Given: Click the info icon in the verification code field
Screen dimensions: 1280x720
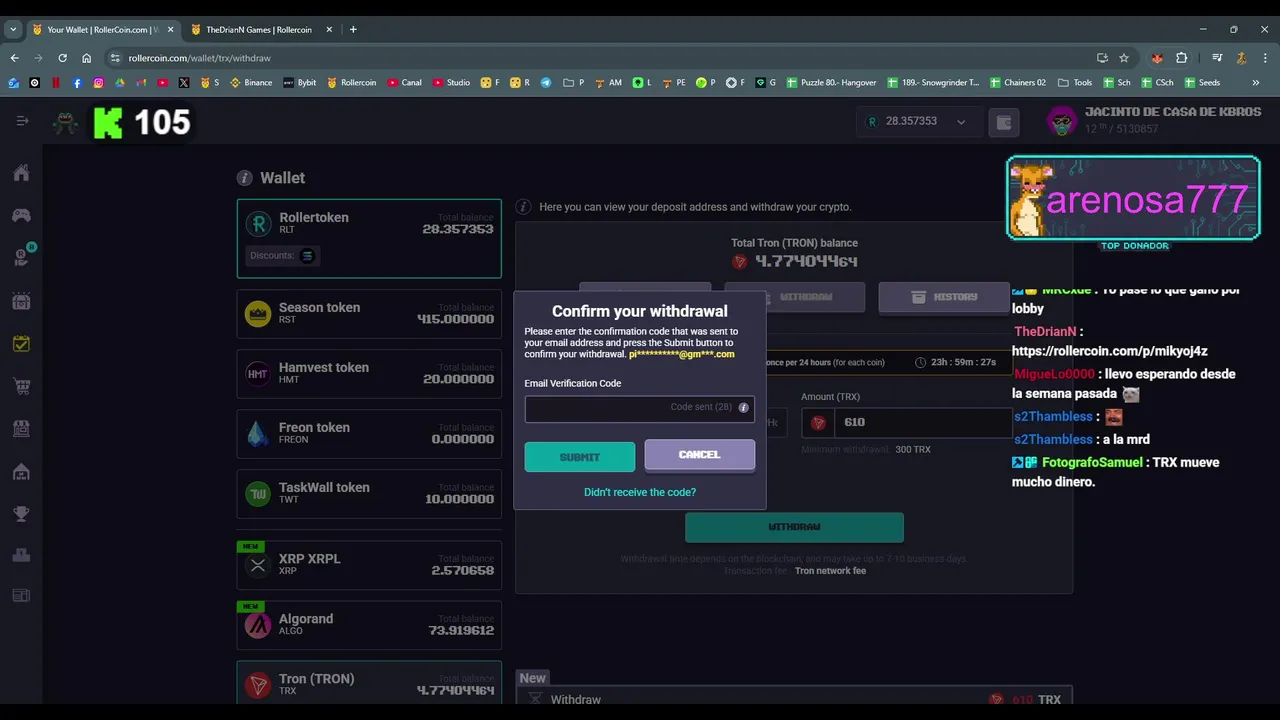Looking at the screenshot, I should [x=743, y=408].
